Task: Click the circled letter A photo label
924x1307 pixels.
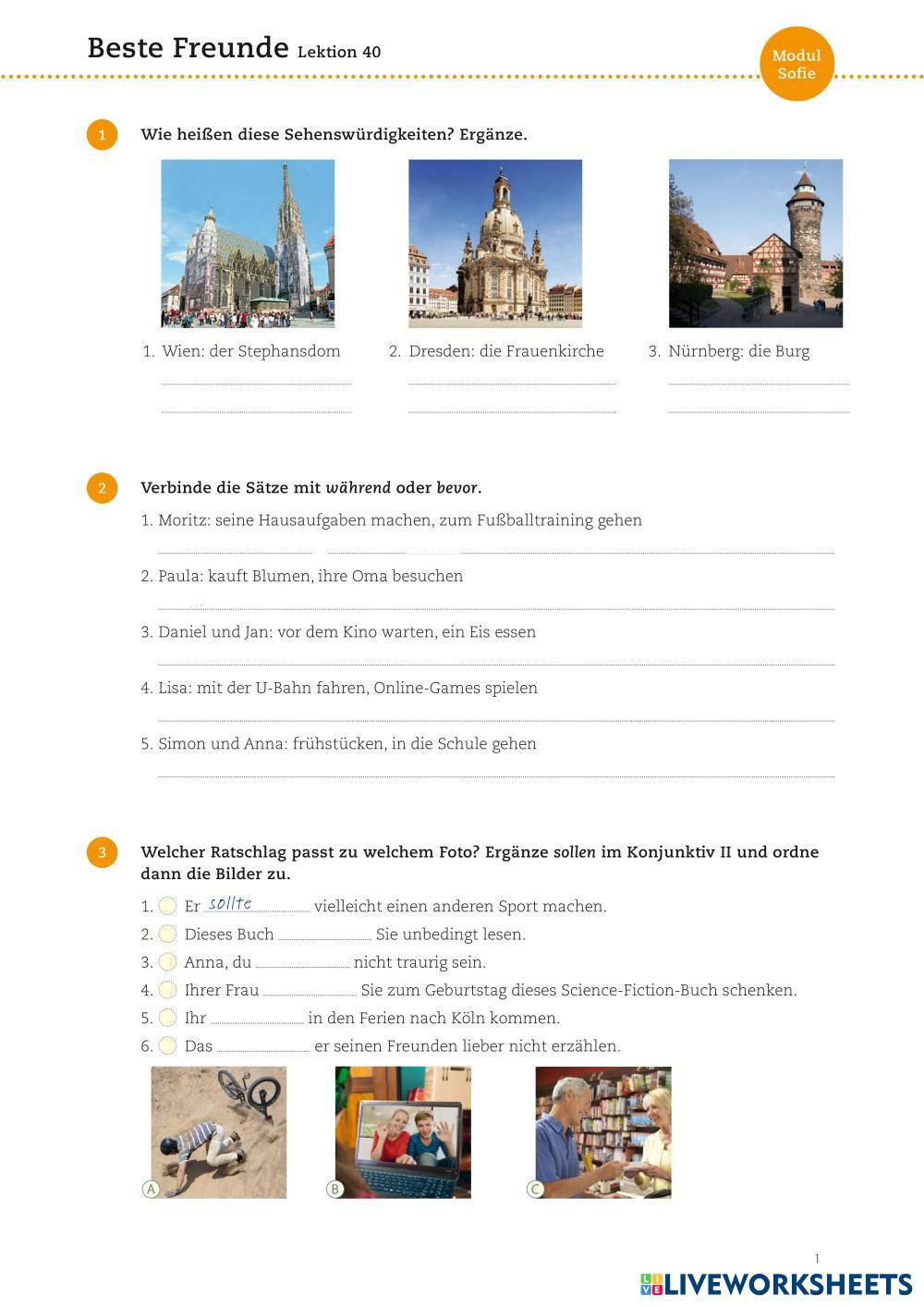Action: tap(151, 1189)
